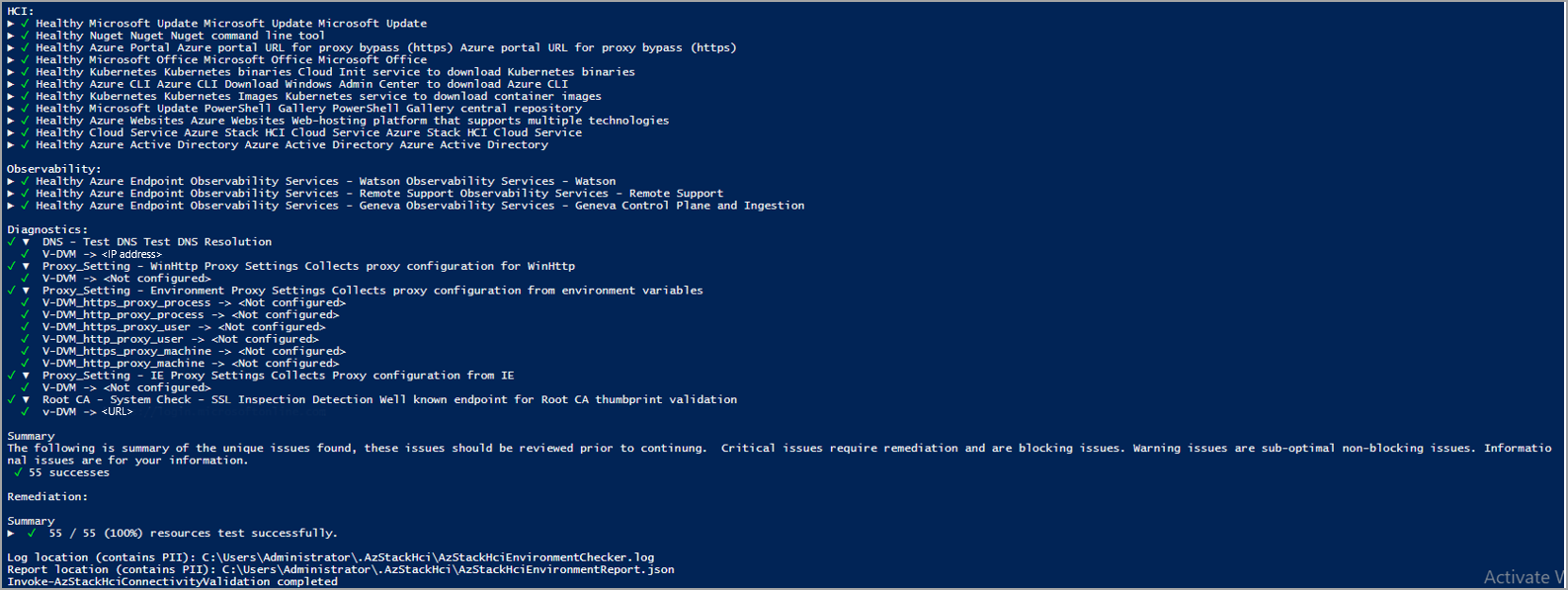Click the green checkmark beside Healthy Nuget
This screenshot has height=590, width=1568.
pos(25,36)
